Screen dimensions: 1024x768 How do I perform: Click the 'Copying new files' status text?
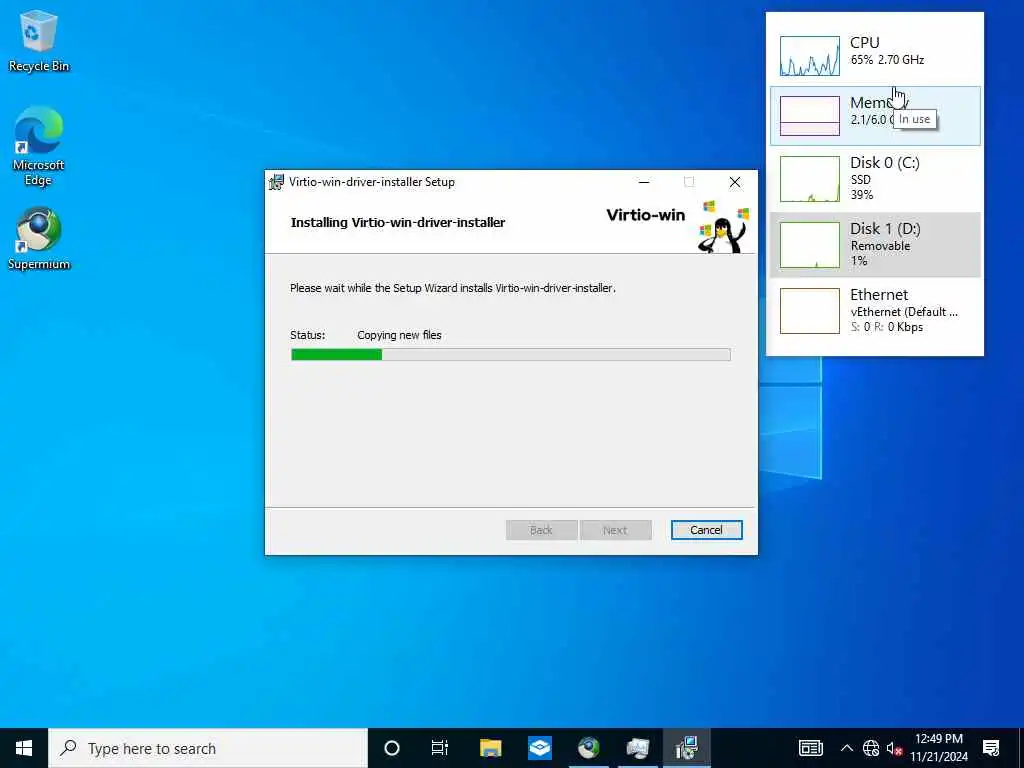[399, 335]
